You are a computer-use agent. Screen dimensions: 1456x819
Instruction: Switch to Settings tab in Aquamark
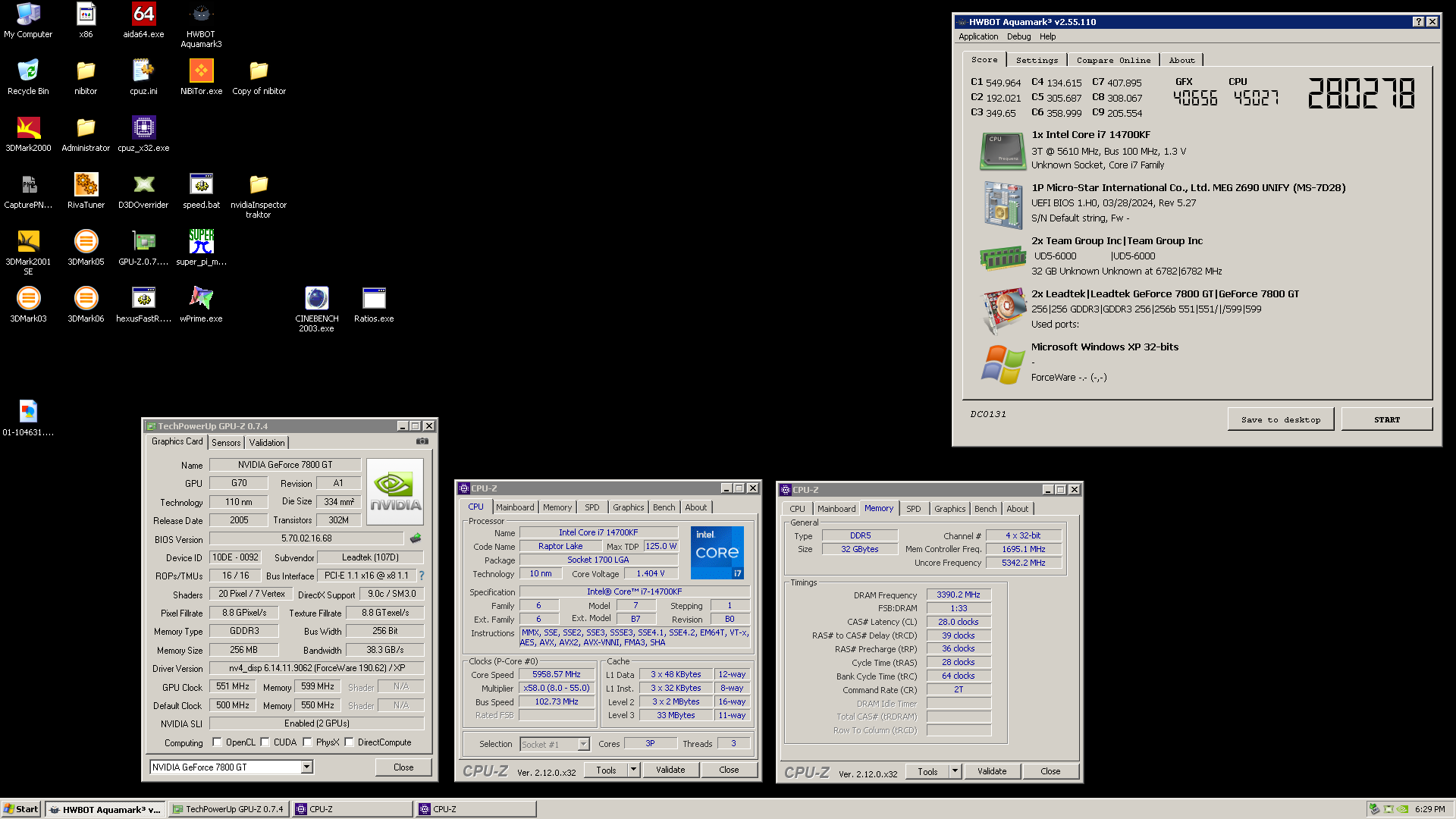click(1037, 60)
